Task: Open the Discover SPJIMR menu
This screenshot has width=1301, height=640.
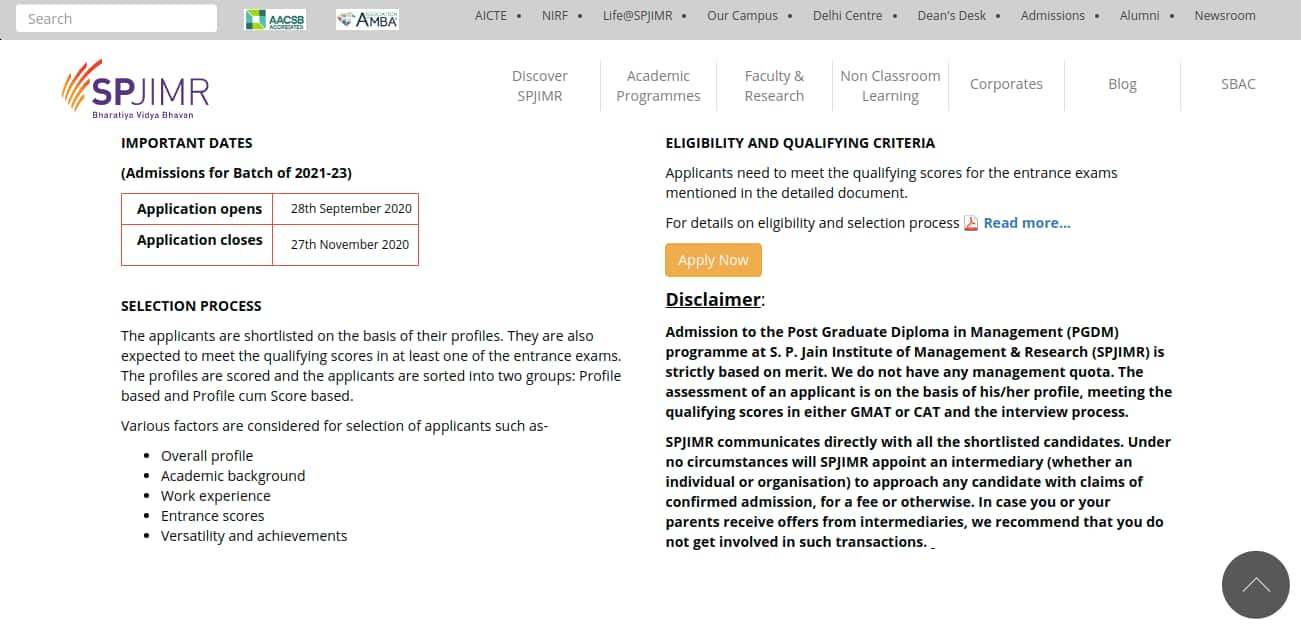Action: coord(539,86)
